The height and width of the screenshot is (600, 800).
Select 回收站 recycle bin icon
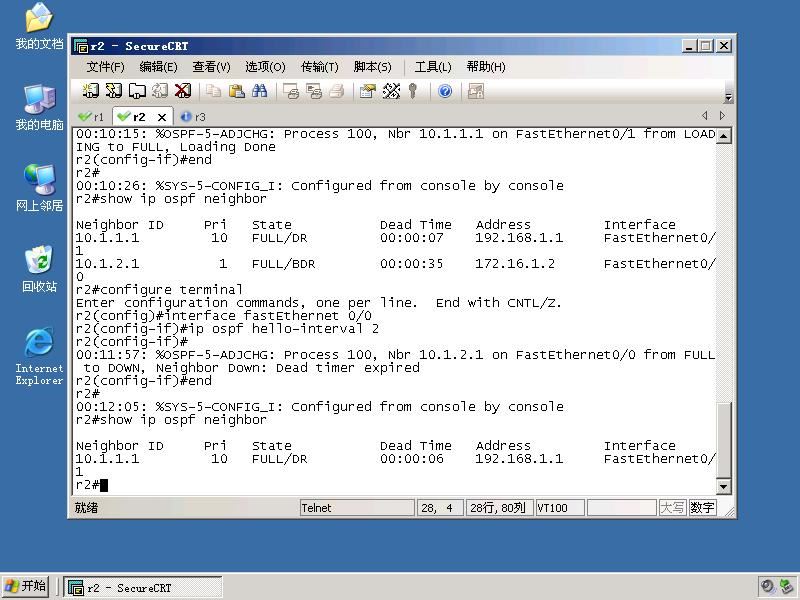pyautogui.click(x=39, y=269)
